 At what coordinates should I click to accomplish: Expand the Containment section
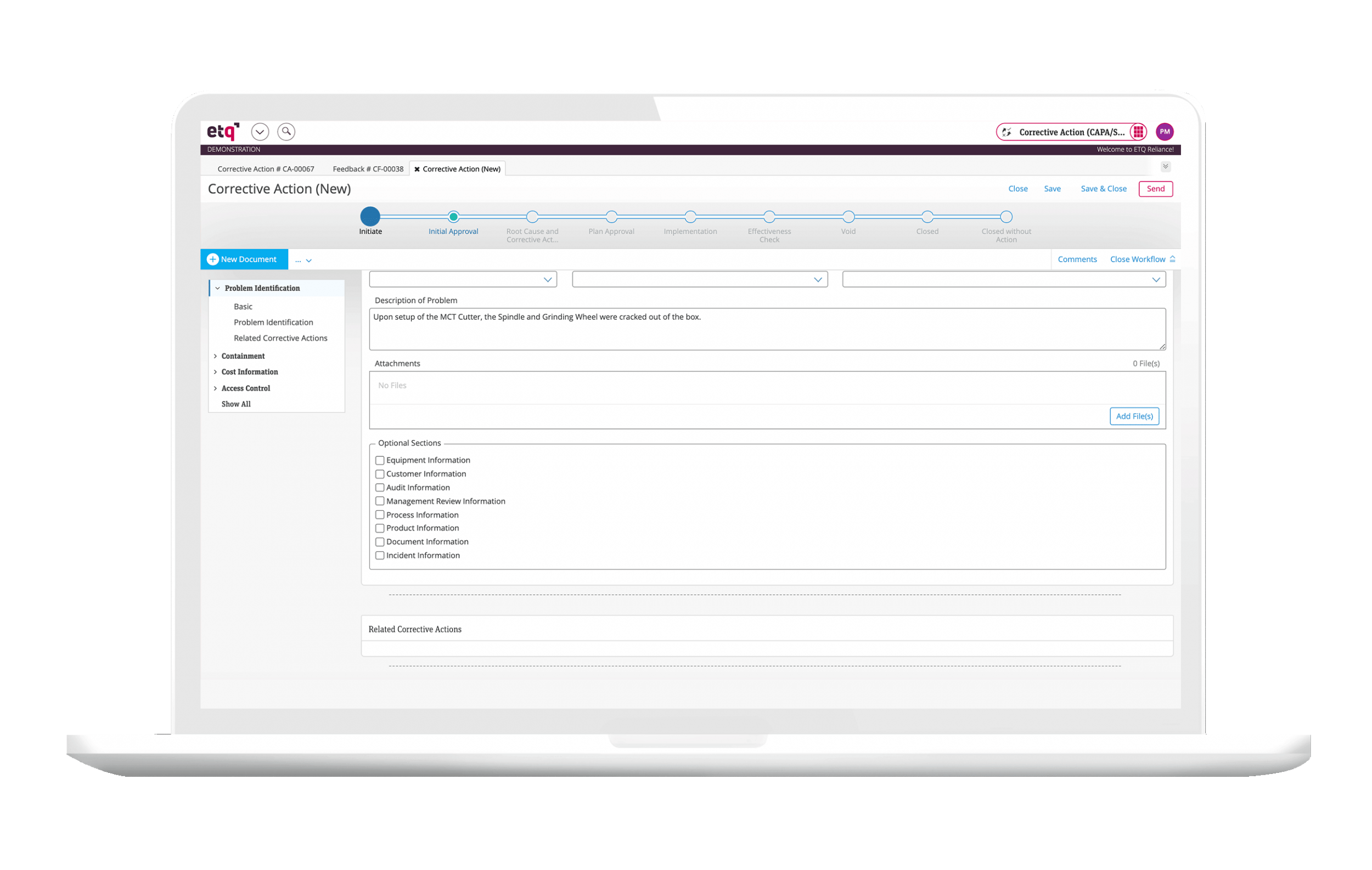tap(215, 356)
